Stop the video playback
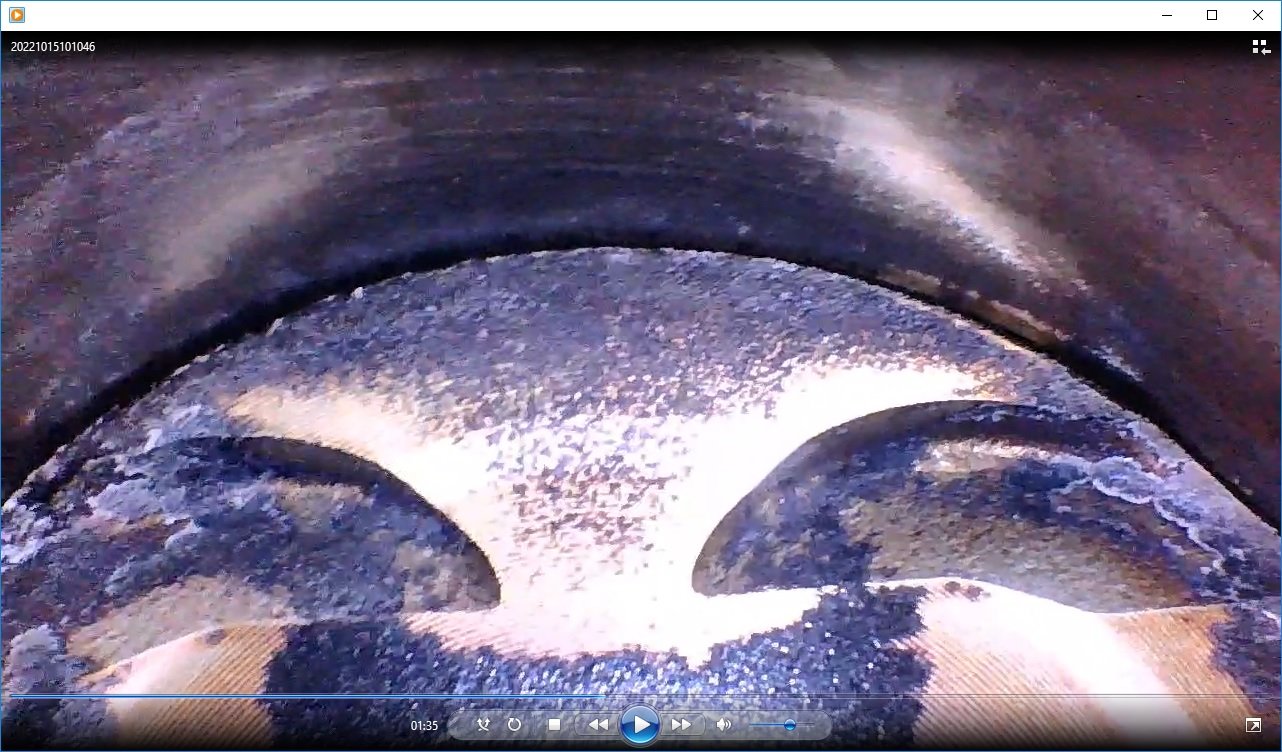 (x=554, y=725)
